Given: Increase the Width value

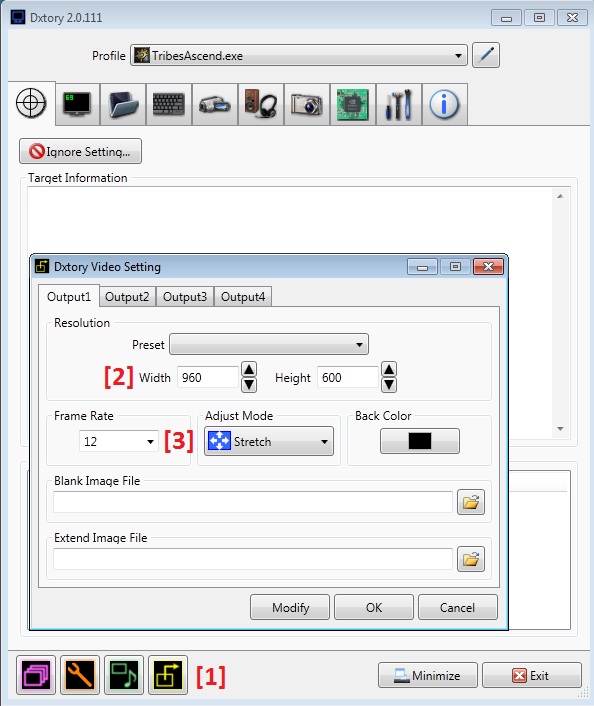Looking at the screenshot, I should point(249,369).
